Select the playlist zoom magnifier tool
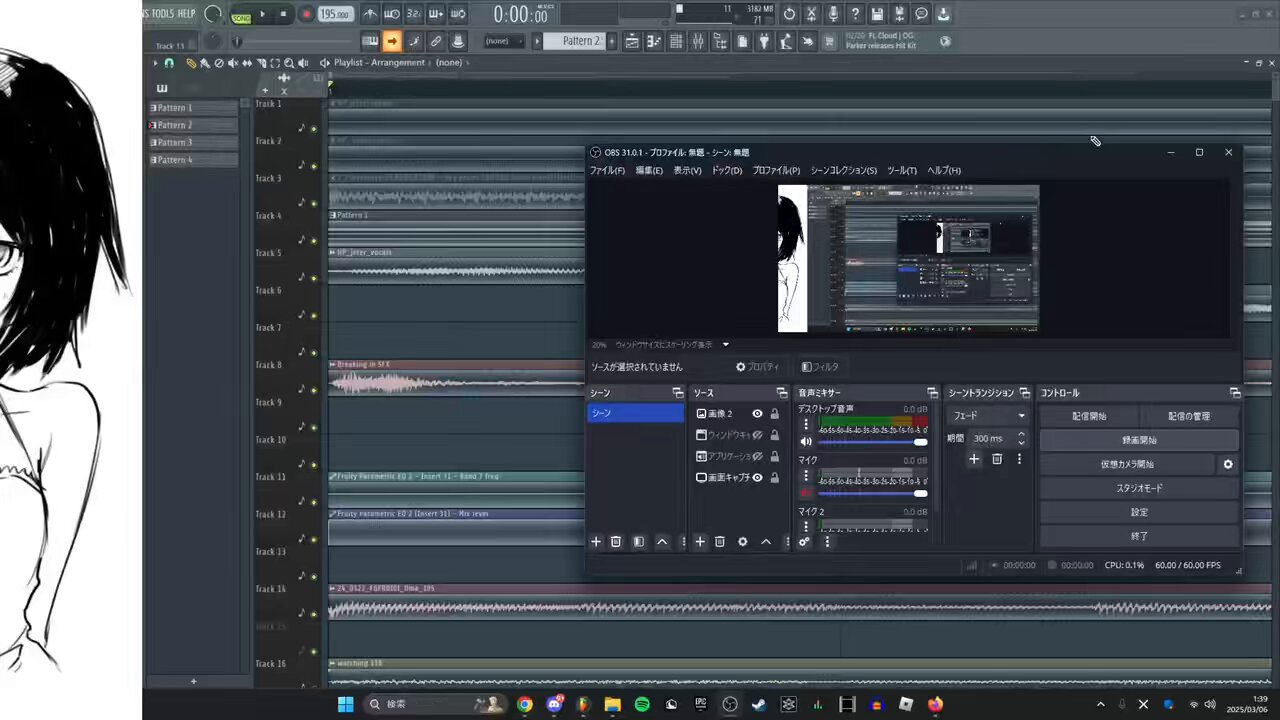The image size is (1280, 720). [x=289, y=63]
